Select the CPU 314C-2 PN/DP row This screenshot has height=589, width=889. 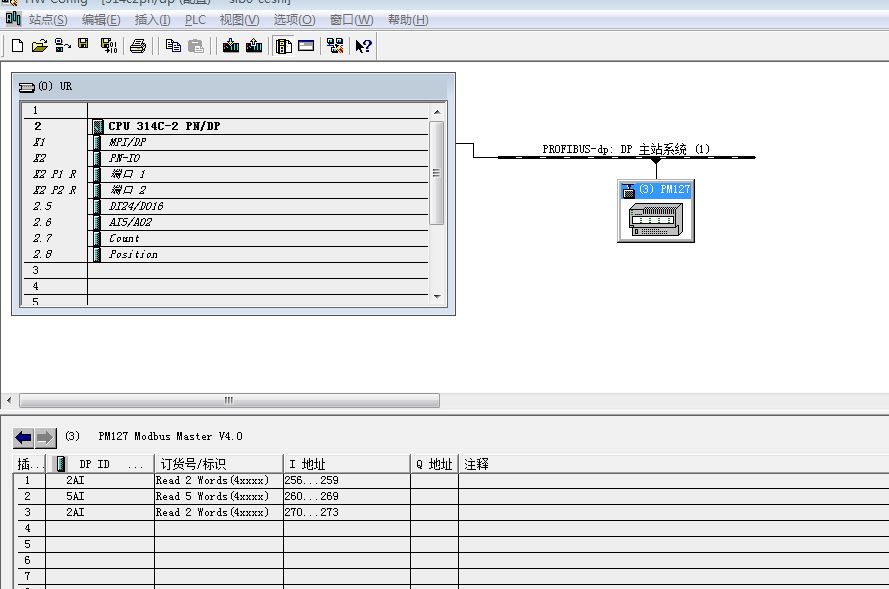point(226,126)
